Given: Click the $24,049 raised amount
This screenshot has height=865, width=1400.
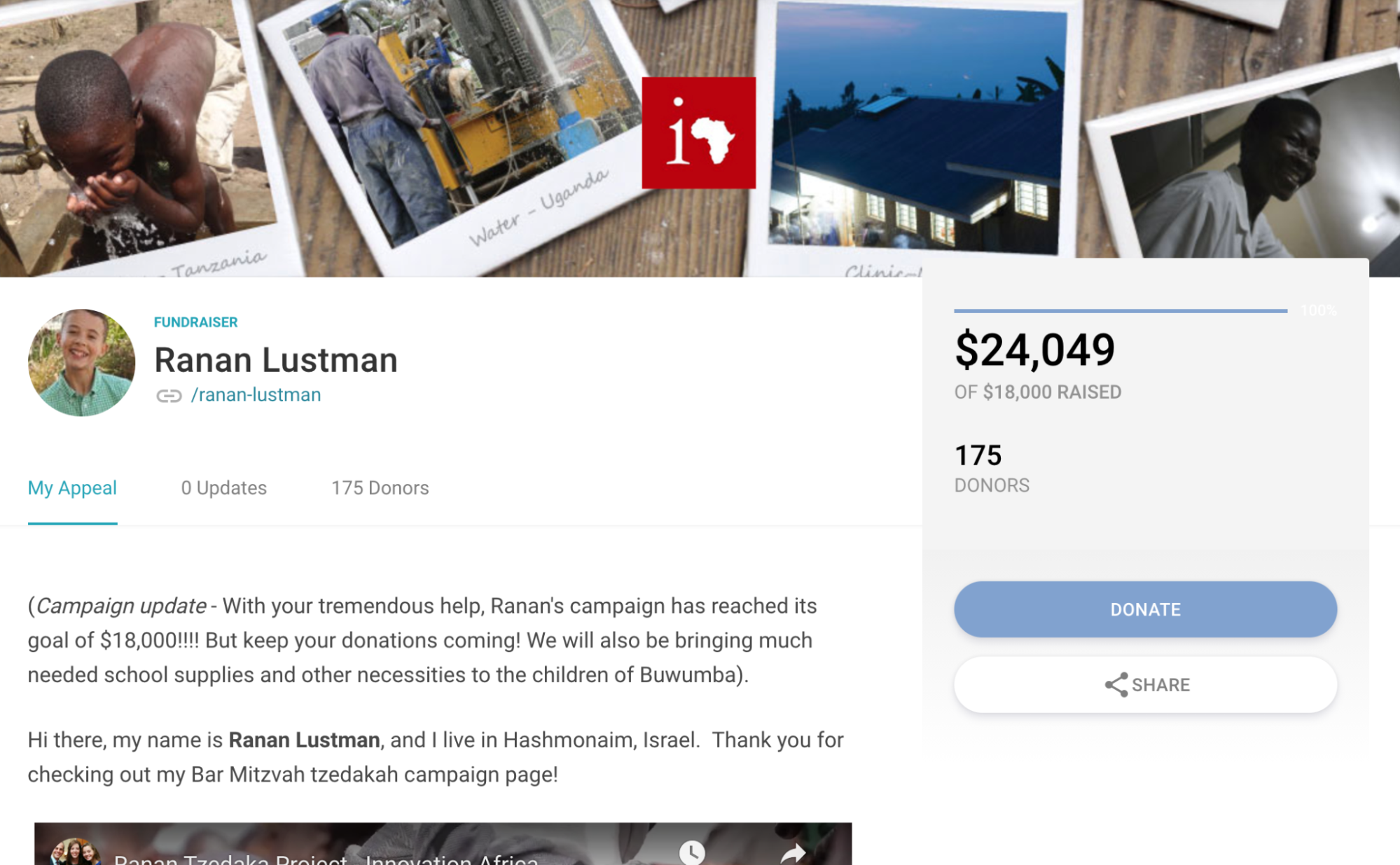Looking at the screenshot, I should click(1034, 350).
